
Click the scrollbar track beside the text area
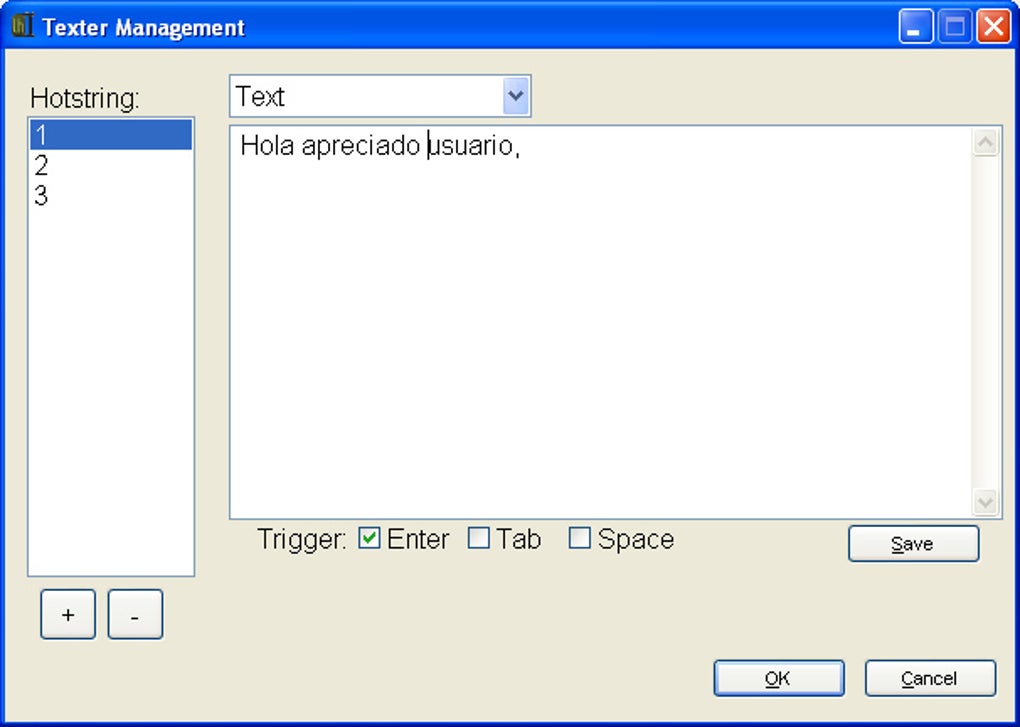tap(985, 320)
